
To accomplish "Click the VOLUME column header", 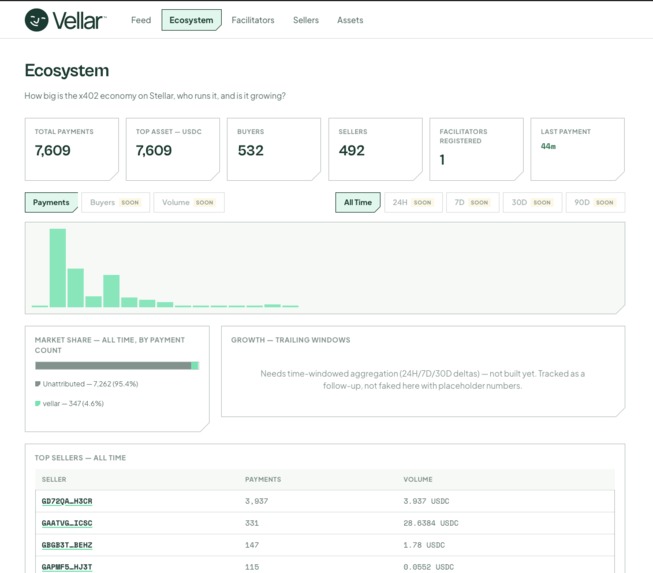I will coord(418,479).
